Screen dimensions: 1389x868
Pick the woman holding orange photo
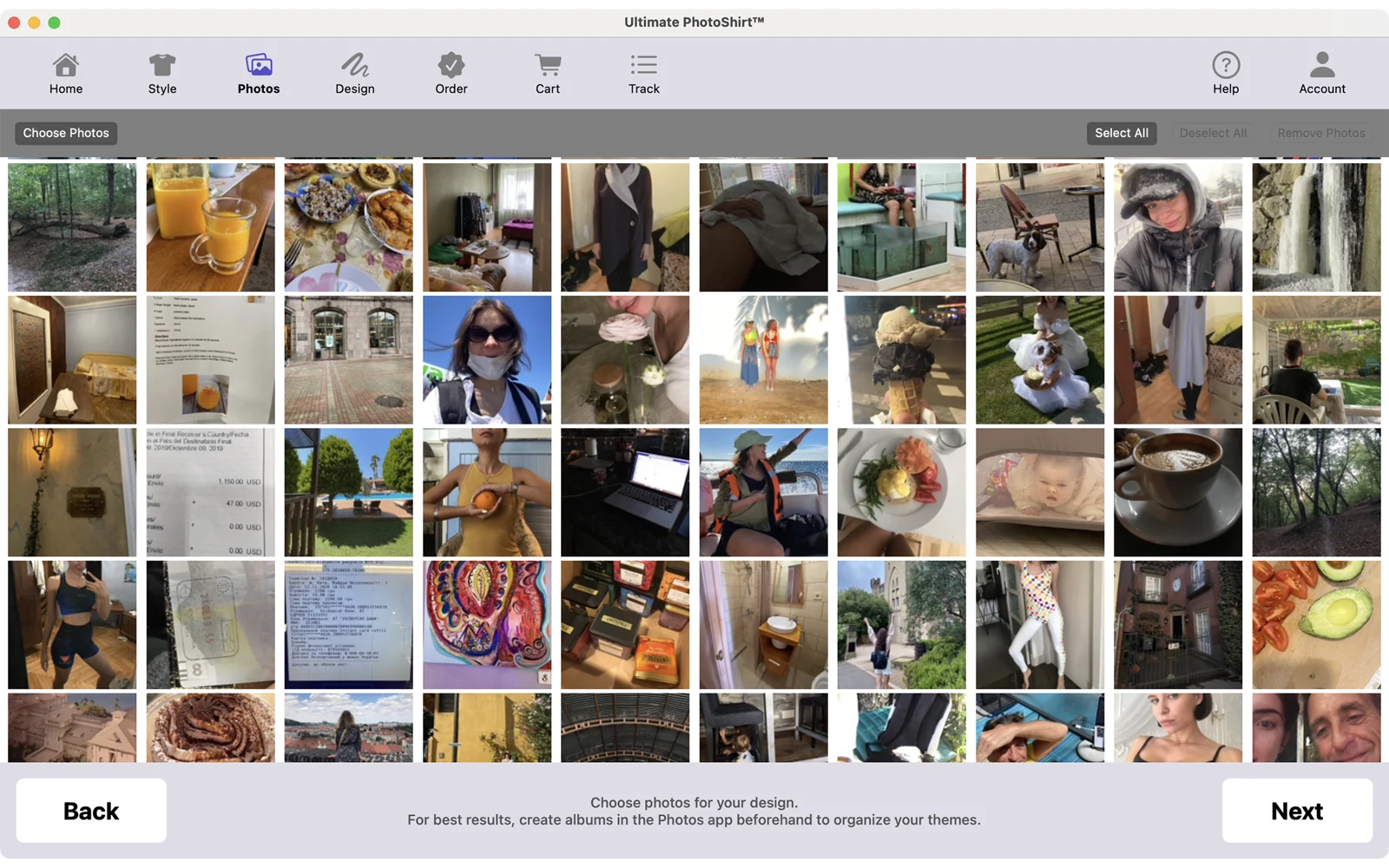(487, 492)
